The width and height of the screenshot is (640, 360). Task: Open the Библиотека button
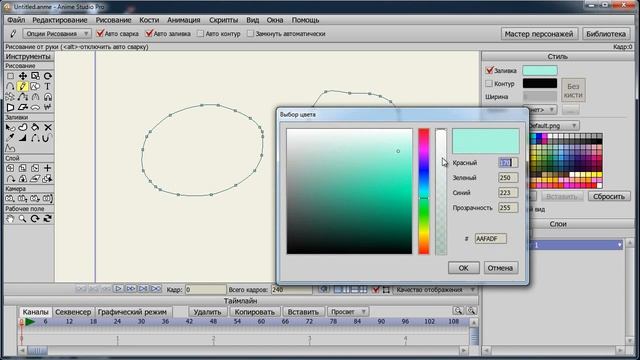coord(606,34)
